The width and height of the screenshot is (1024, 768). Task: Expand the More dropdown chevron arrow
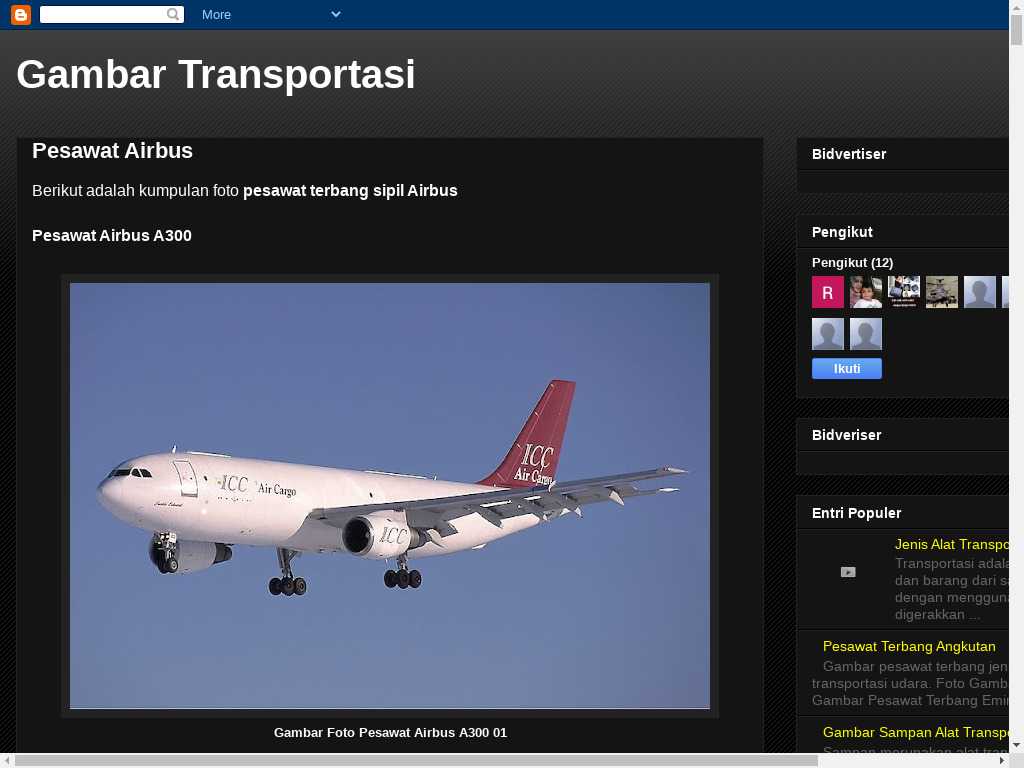(336, 14)
